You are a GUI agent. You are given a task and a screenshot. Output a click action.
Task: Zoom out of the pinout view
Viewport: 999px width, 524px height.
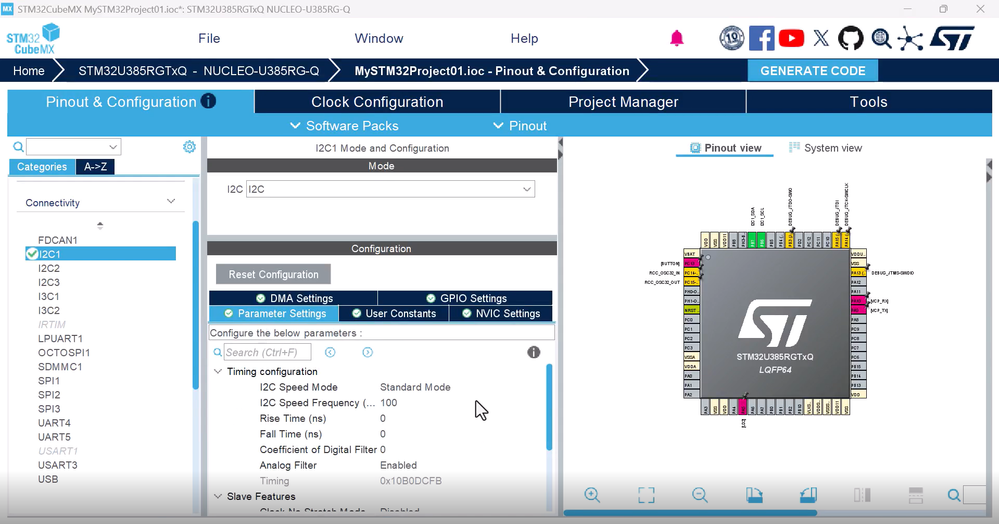[700, 495]
